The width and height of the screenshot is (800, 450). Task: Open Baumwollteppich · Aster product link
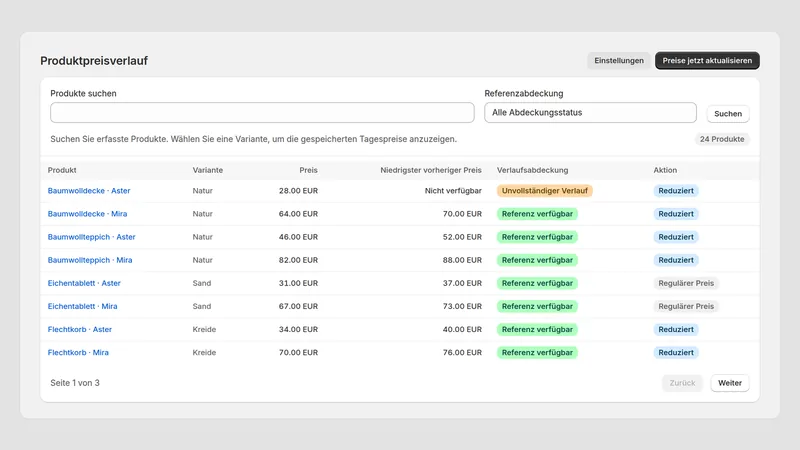91,237
